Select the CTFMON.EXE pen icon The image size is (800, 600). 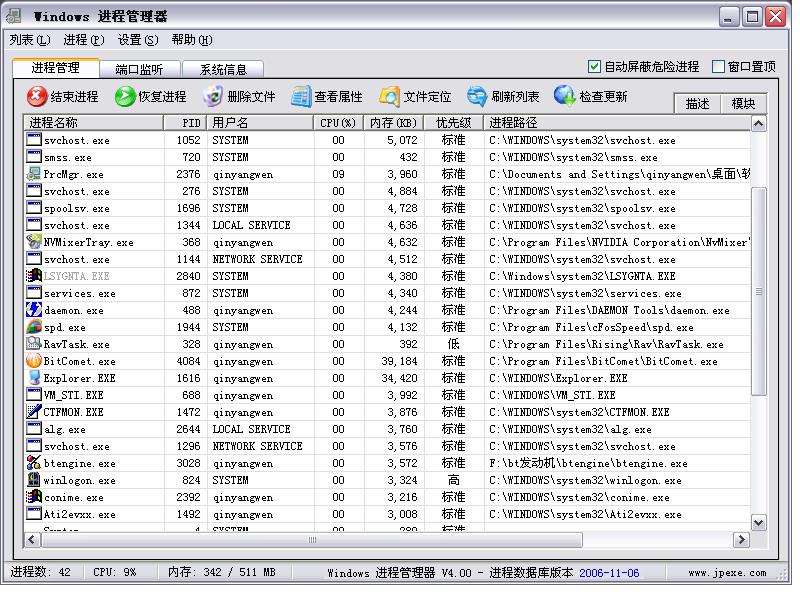click(x=34, y=412)
